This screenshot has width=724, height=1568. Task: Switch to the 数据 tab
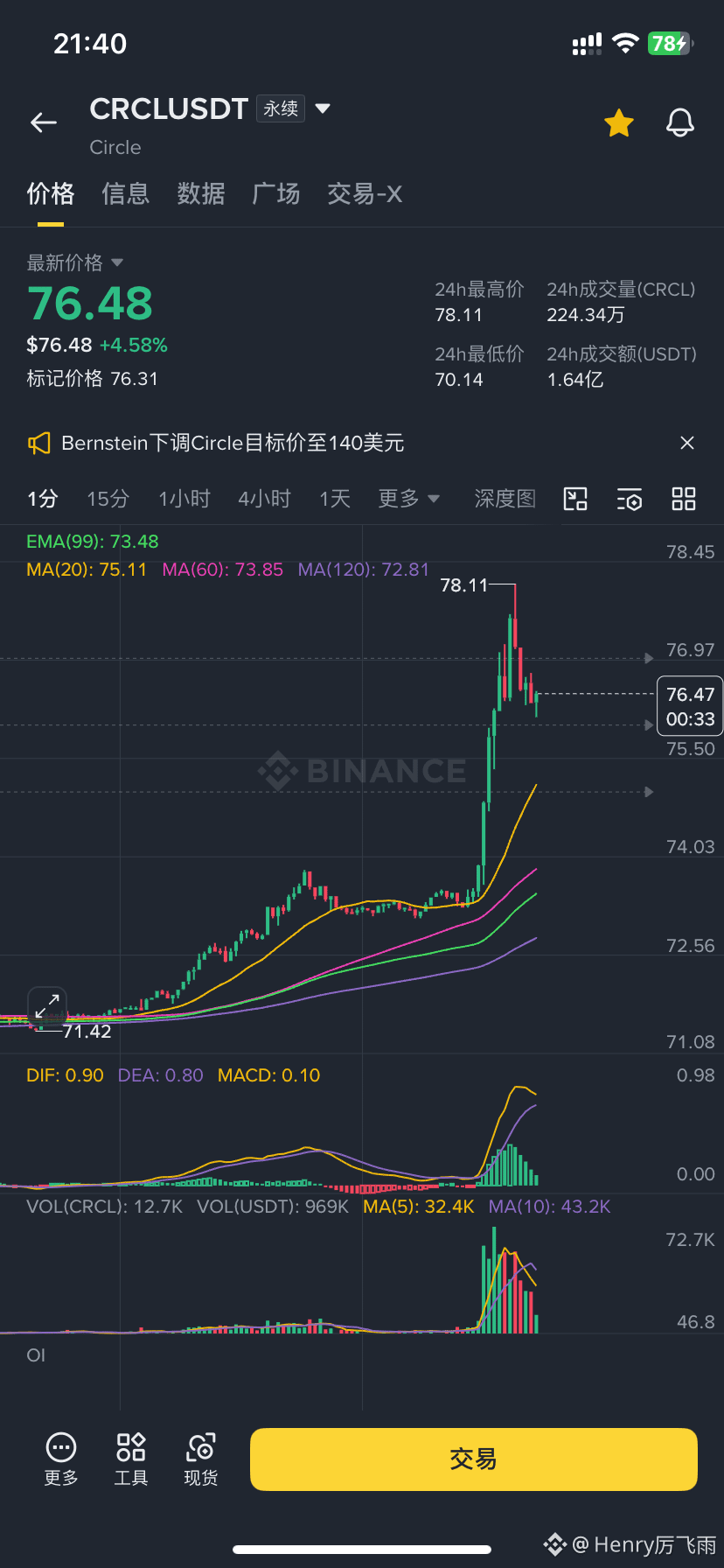point(201,194)
